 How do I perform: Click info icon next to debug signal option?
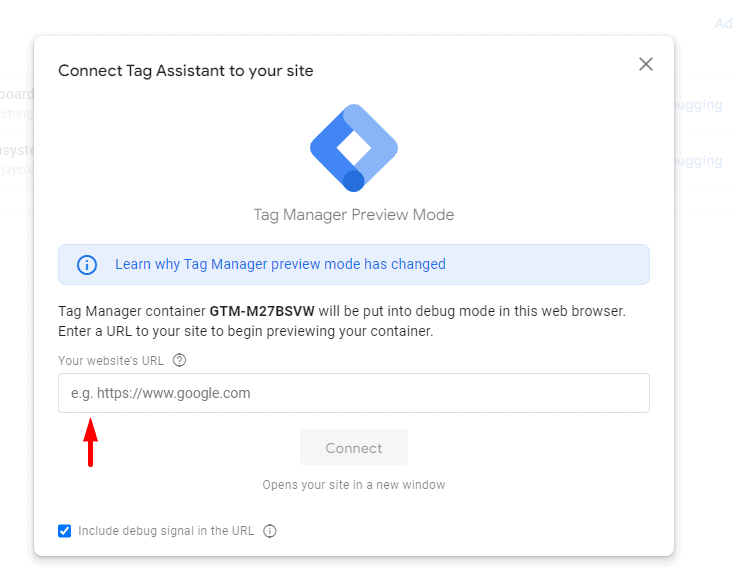(x=270, y=531)
